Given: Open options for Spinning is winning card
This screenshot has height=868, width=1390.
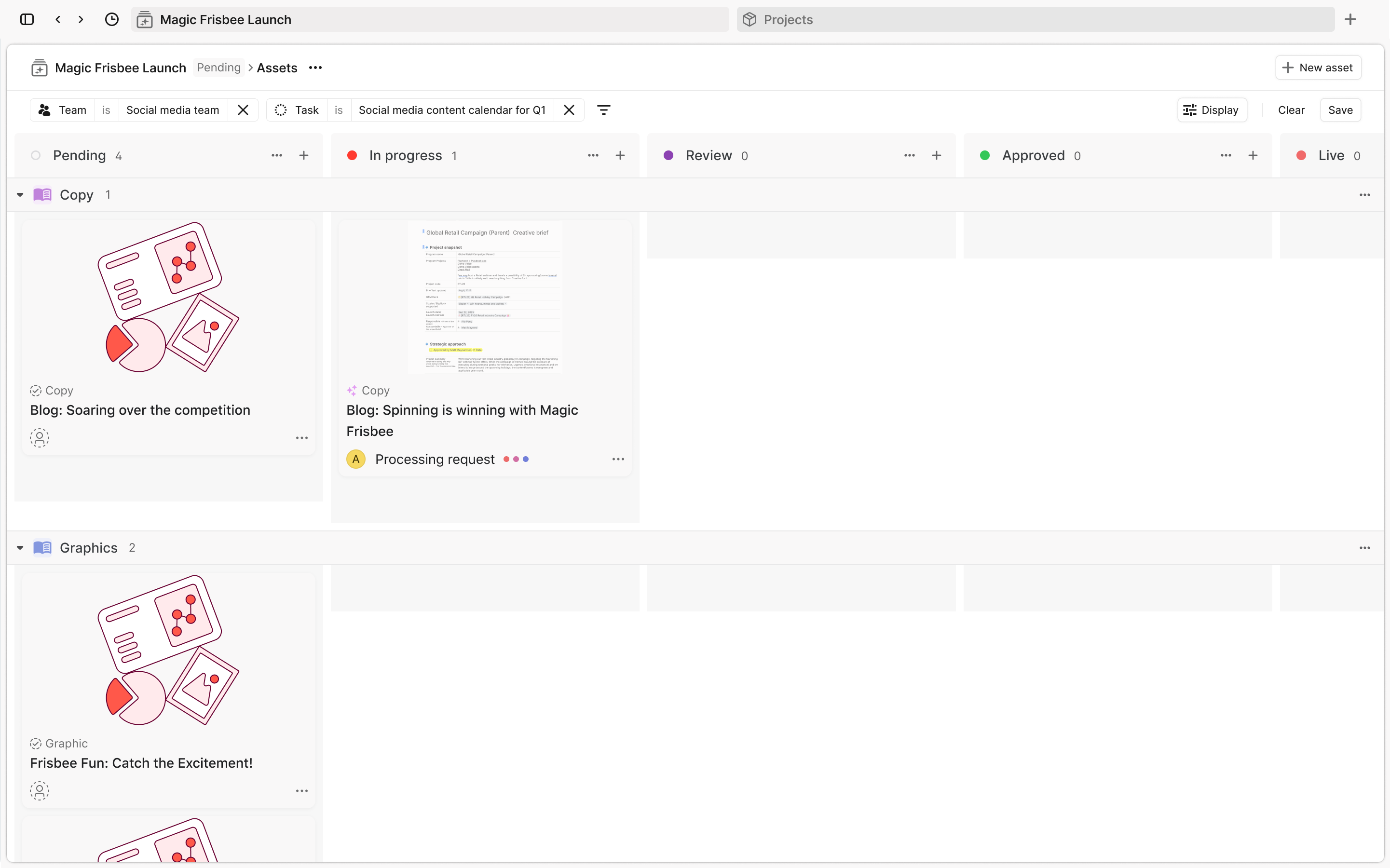Looking at the screenshot, I should click(618, 459).
